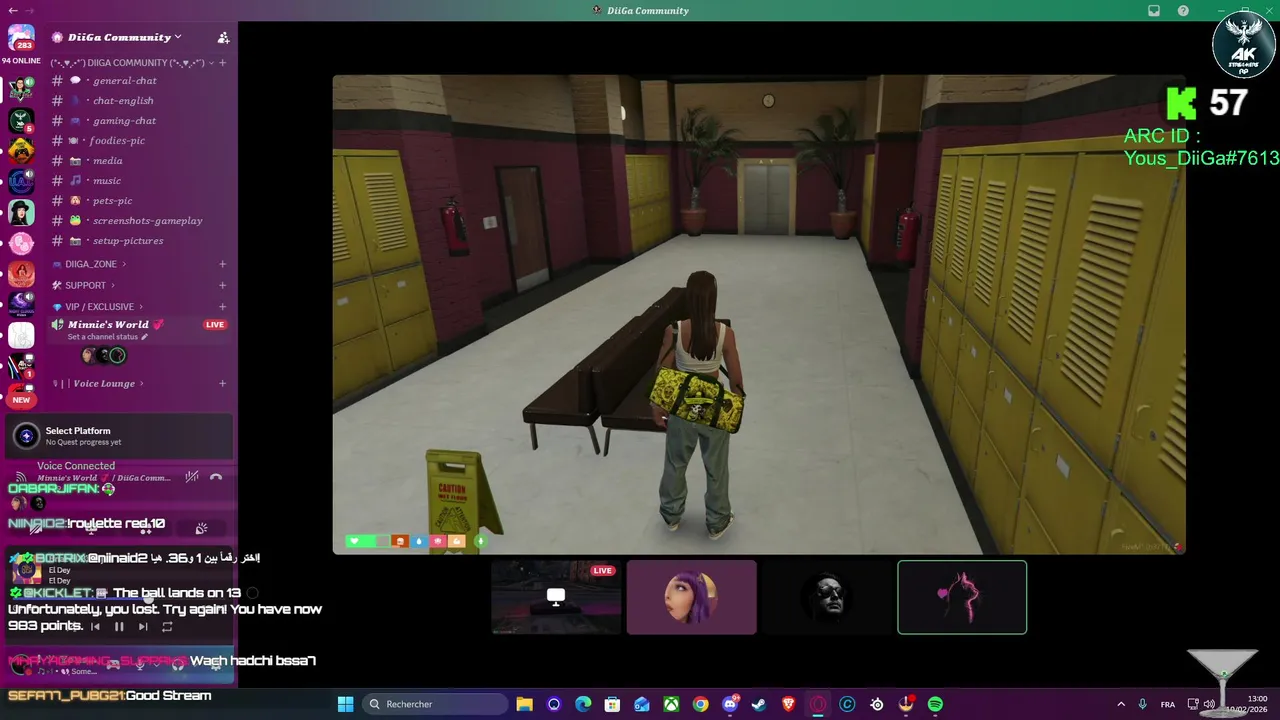1280x720 pixels.
Task: Skip to previous Spotify track
Action: [95, 627]
